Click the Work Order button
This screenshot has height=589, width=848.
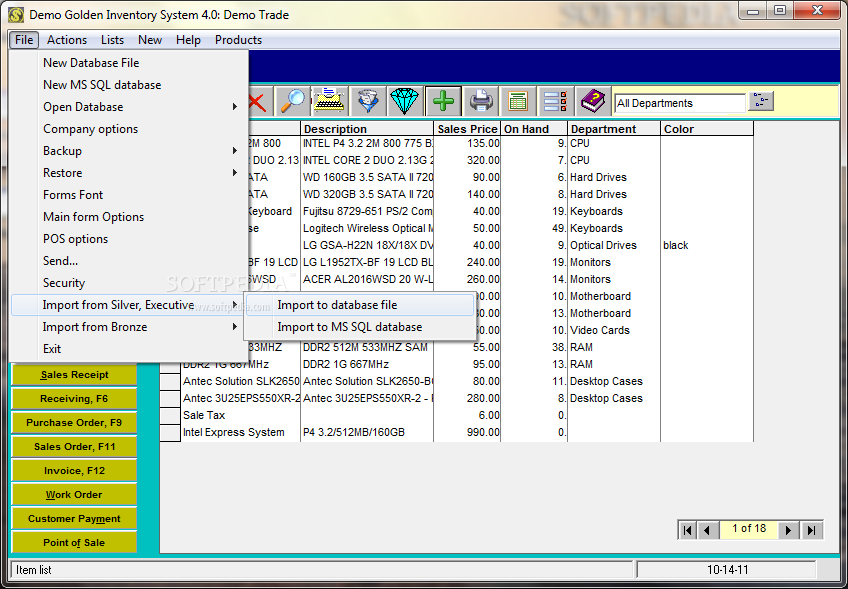(74, 494)
